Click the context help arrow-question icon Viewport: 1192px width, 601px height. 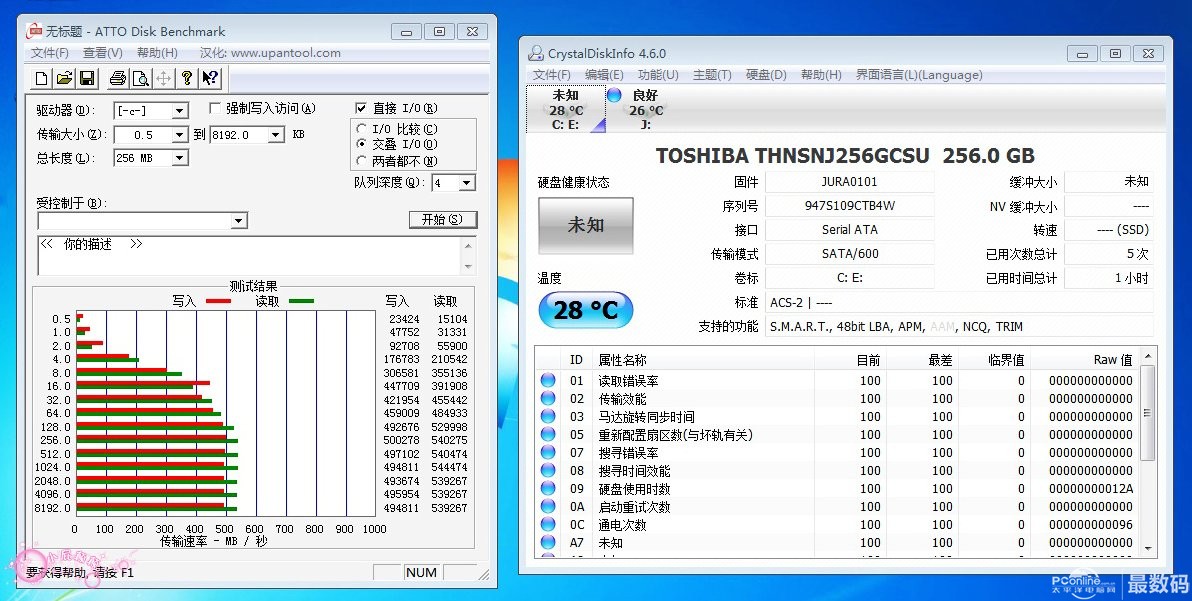[x=211, y=78]
